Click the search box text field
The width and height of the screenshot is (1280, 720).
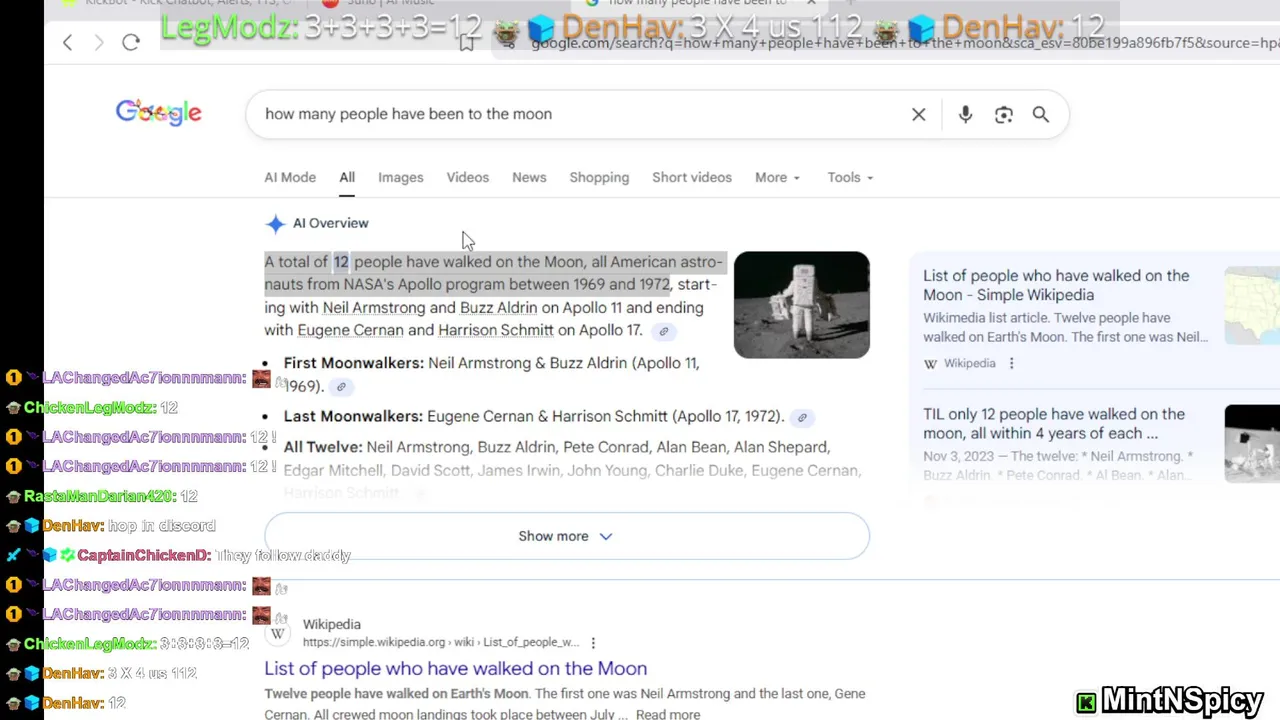click(x=580, y=114)
